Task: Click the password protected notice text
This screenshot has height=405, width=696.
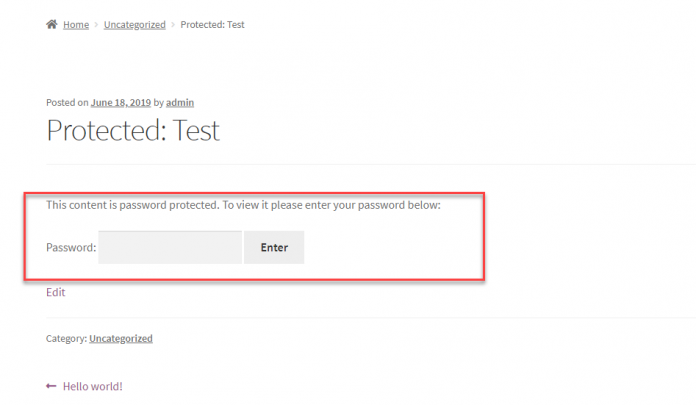Action: pos(243,205)
